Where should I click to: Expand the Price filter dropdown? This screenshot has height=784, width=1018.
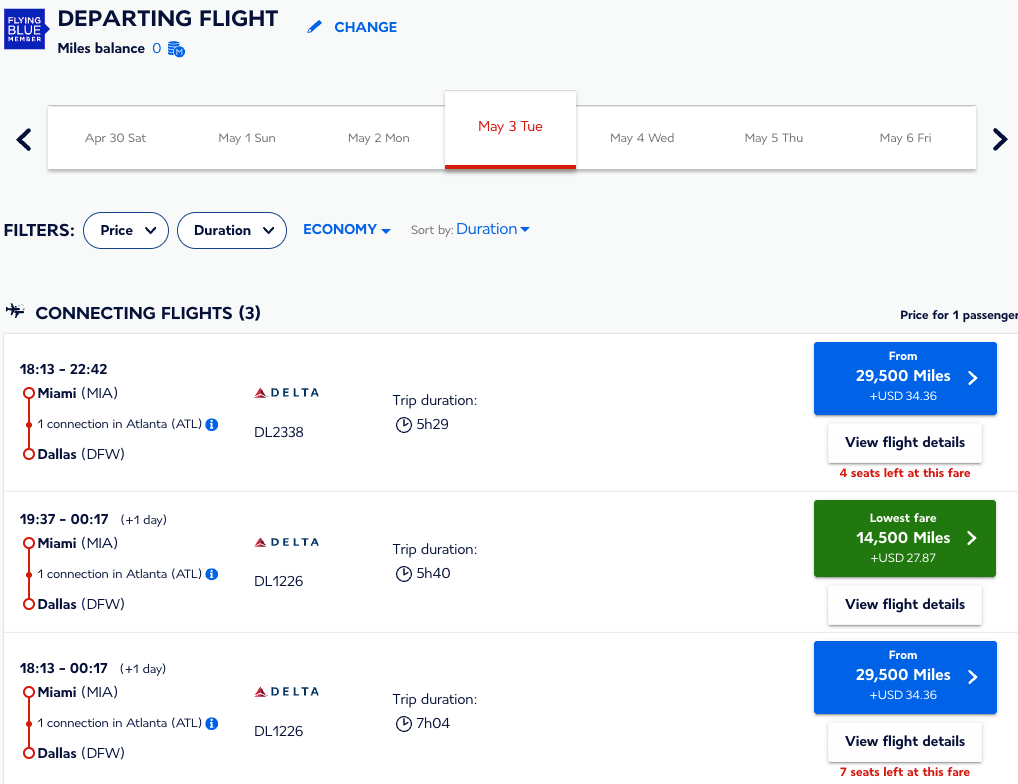click(126, 230)
